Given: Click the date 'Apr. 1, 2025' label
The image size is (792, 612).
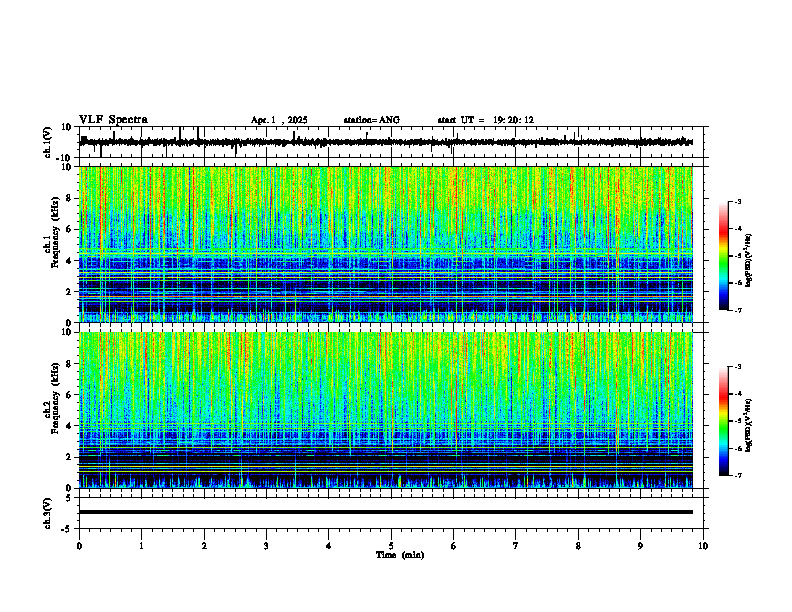Looking at the screenshot, I should tap(279, 120).
